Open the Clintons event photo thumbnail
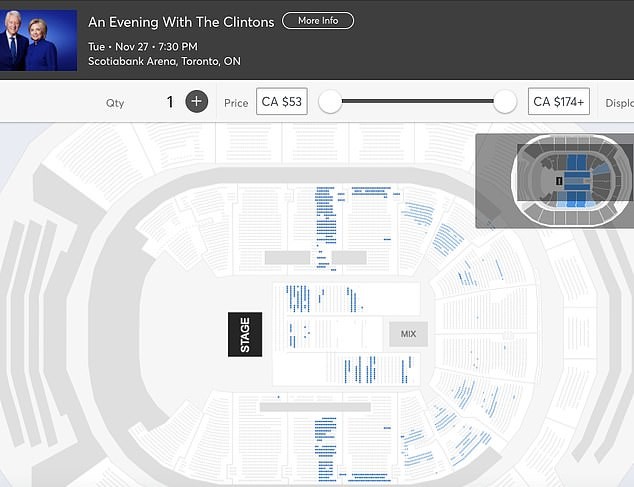The image size is (634, 487). [x=39, y=40]
